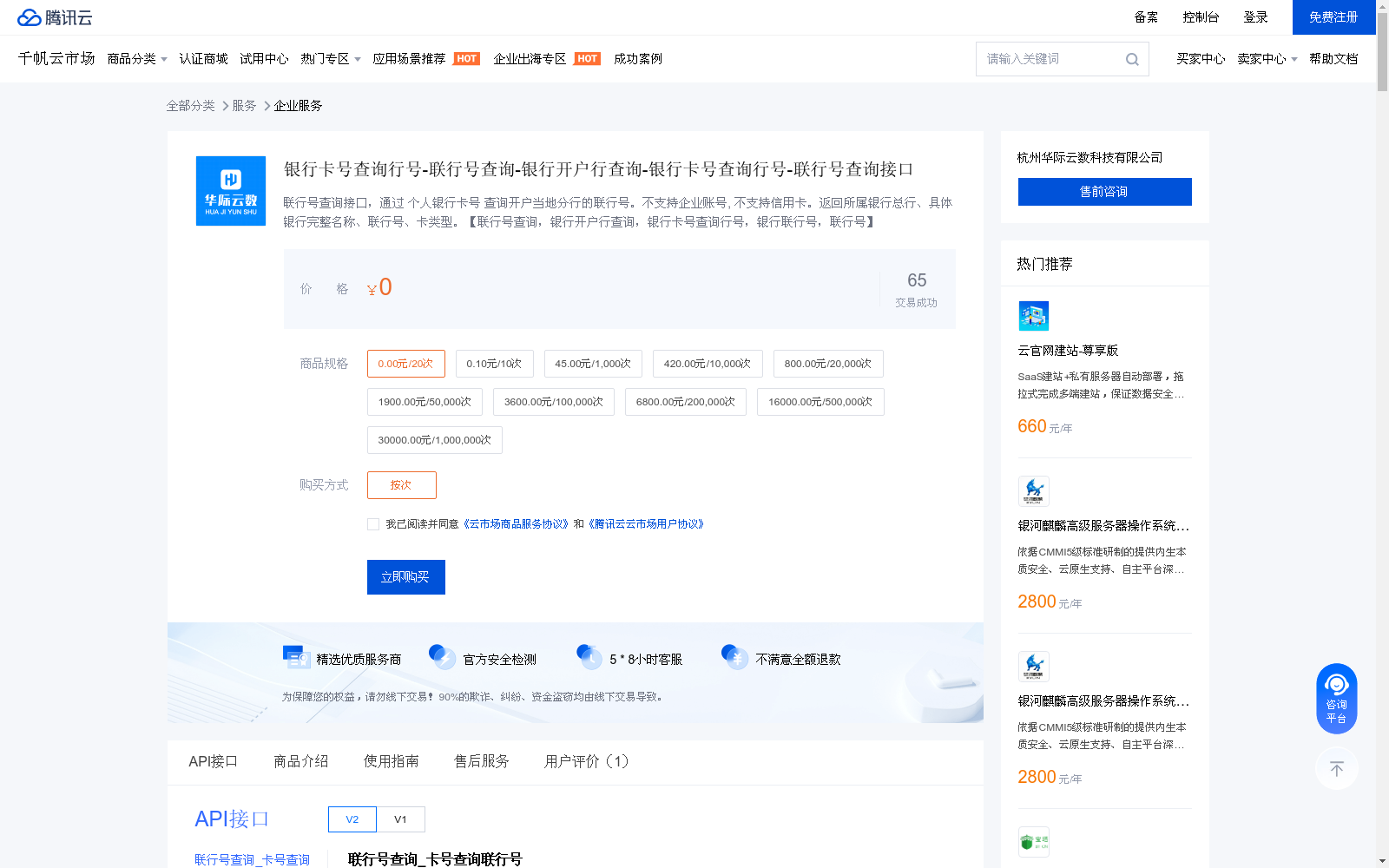1389x868 pixels.
Task: Expand the 卖家中心 dropdown
Action: [1267, 59]
